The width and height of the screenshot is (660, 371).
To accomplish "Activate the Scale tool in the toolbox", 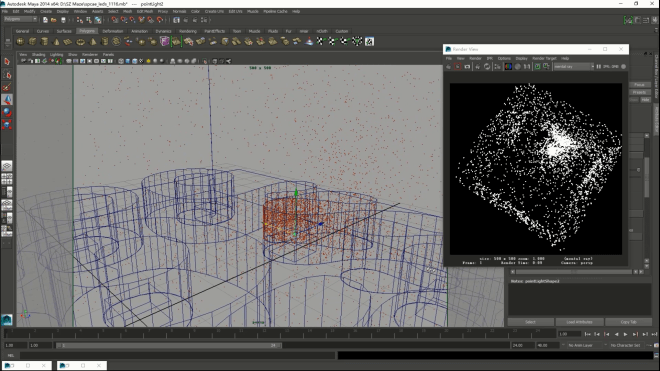I will (7, 125).
